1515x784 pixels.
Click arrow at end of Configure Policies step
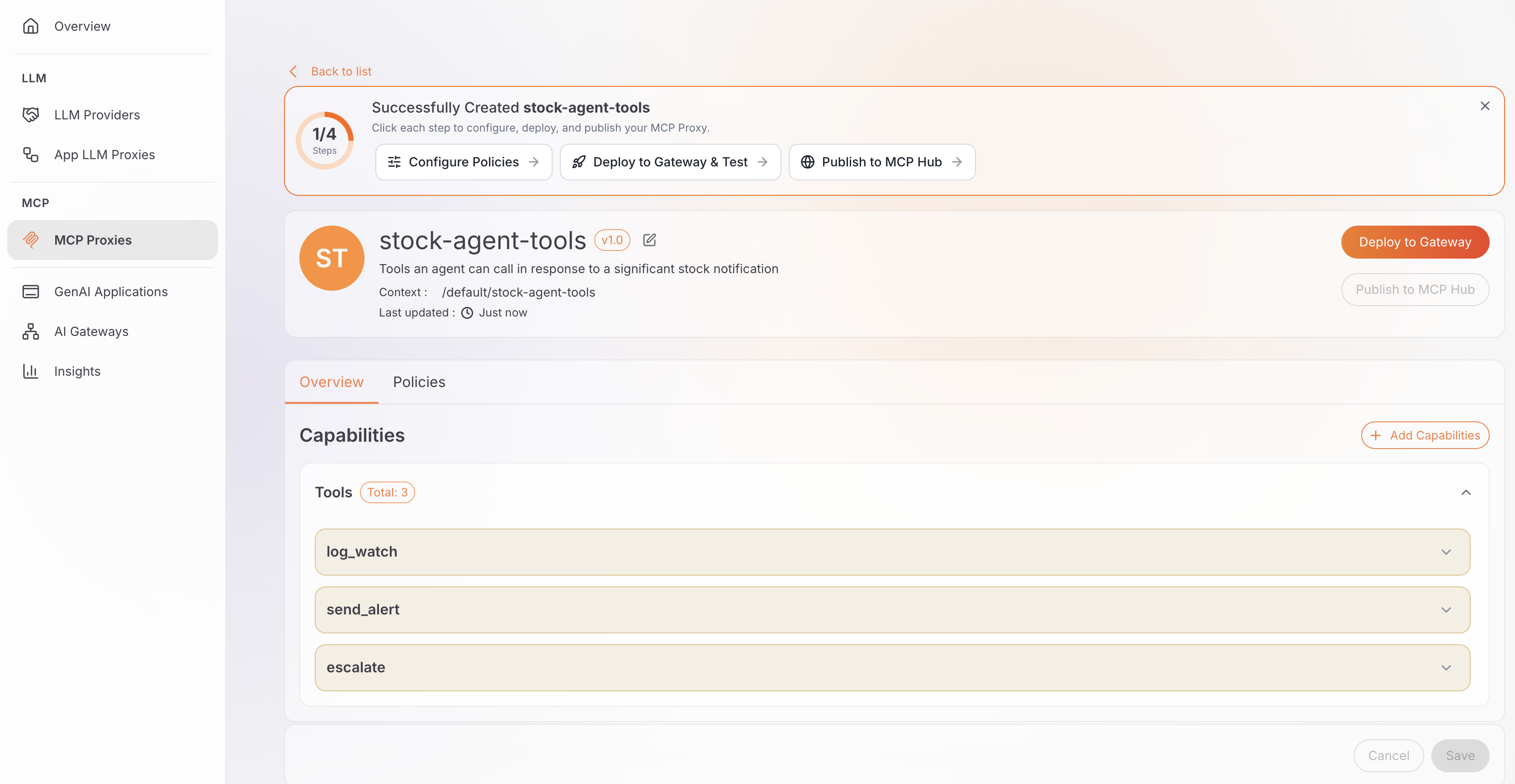click(534, 162)
